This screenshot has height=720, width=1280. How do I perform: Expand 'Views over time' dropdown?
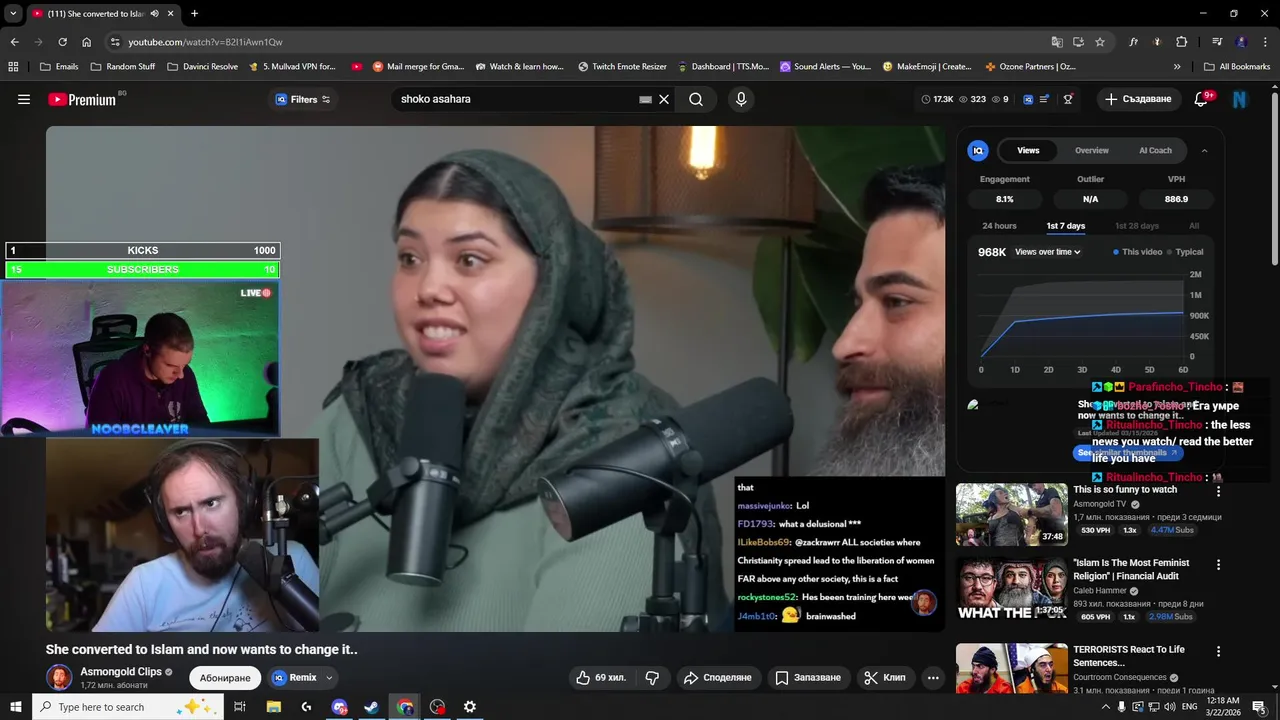point(1048,252)
